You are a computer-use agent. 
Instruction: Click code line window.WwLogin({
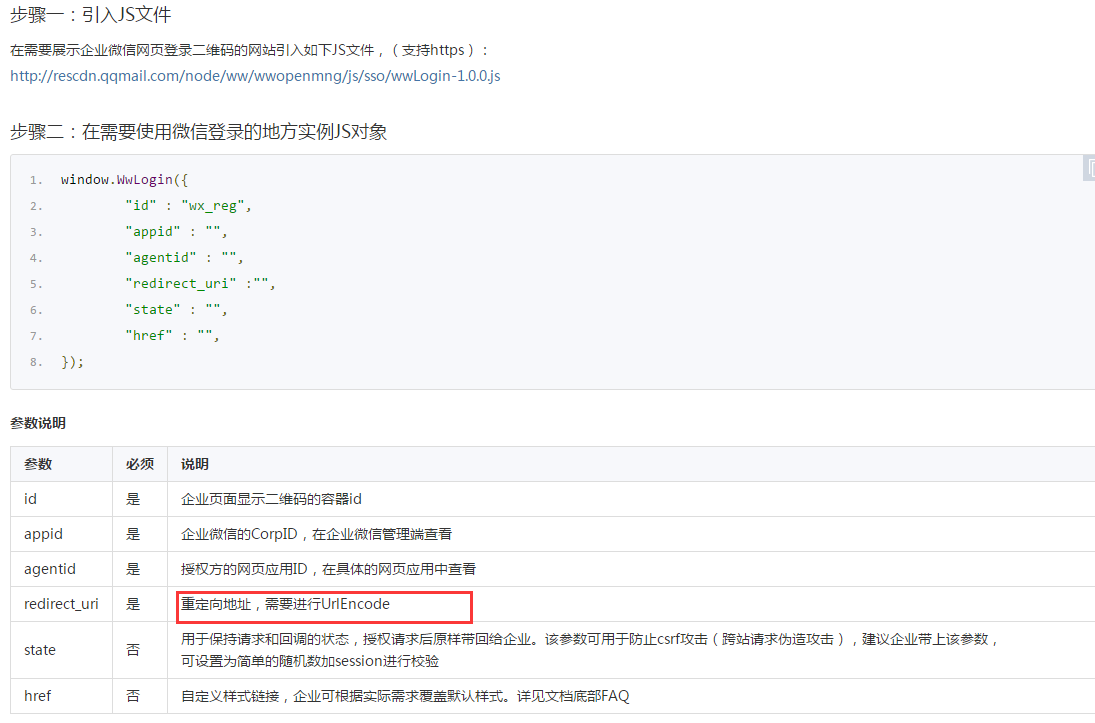click(124, 180)
